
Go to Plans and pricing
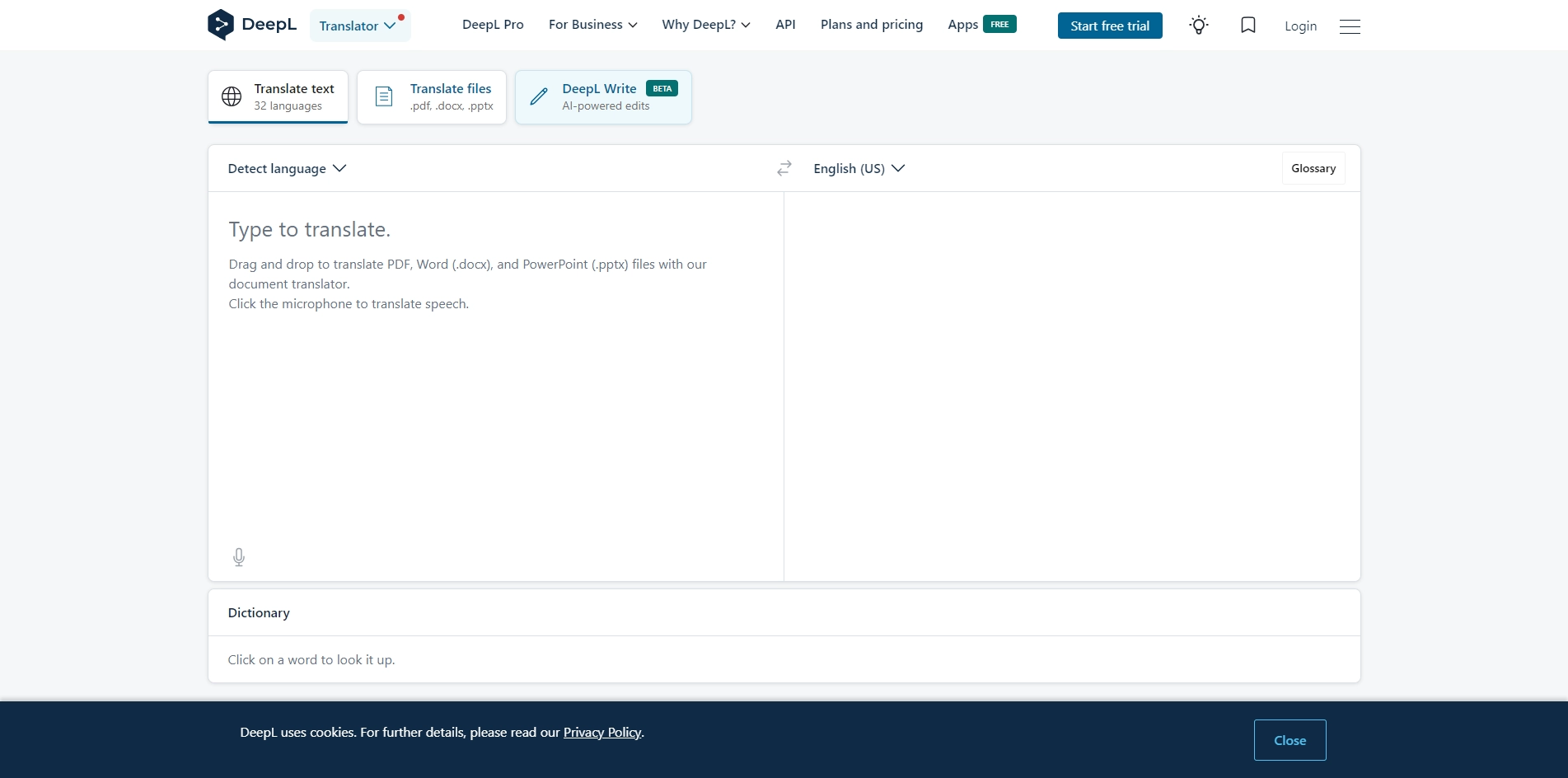coord(871,25)
